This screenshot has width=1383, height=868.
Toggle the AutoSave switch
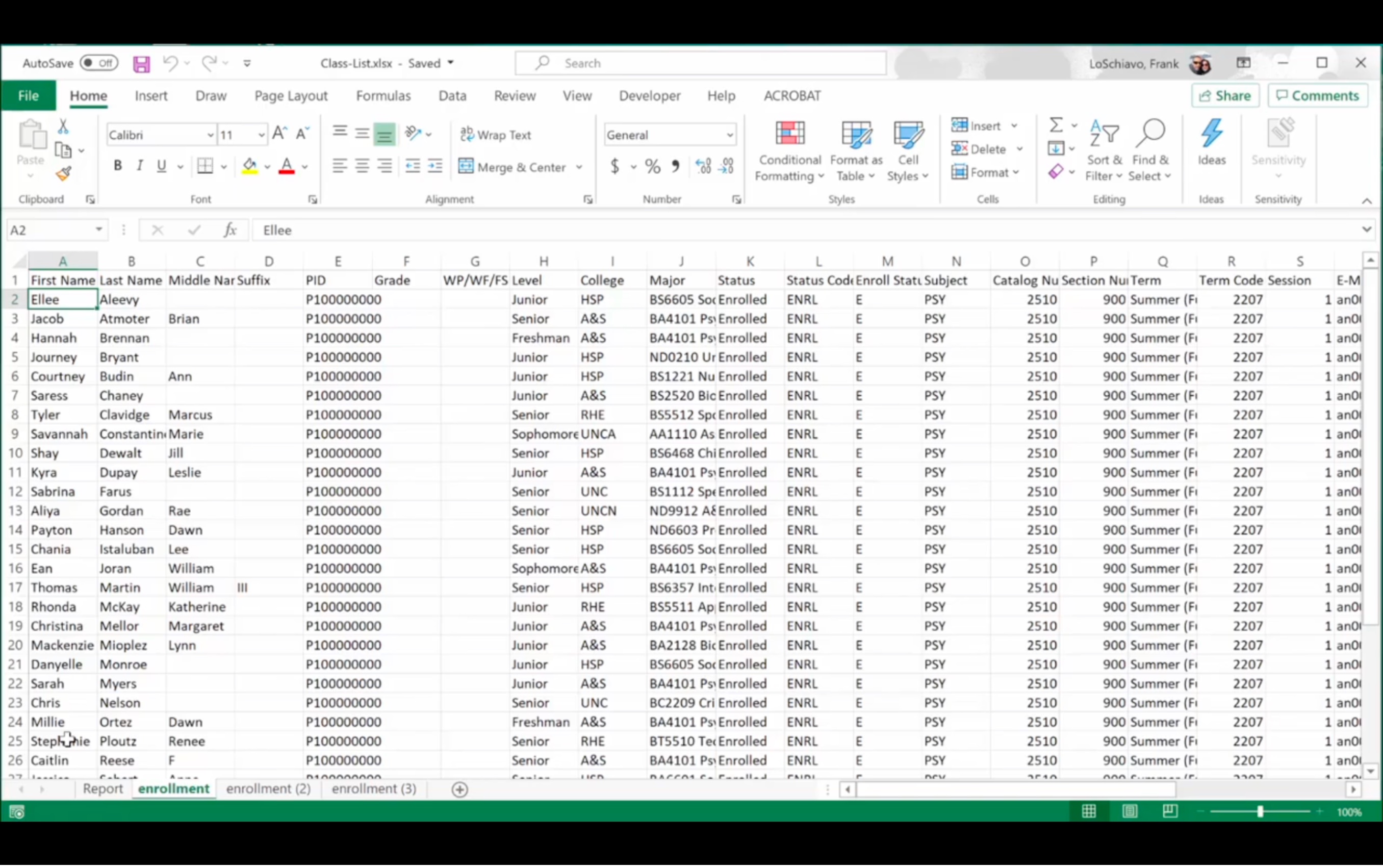point(99,63)
